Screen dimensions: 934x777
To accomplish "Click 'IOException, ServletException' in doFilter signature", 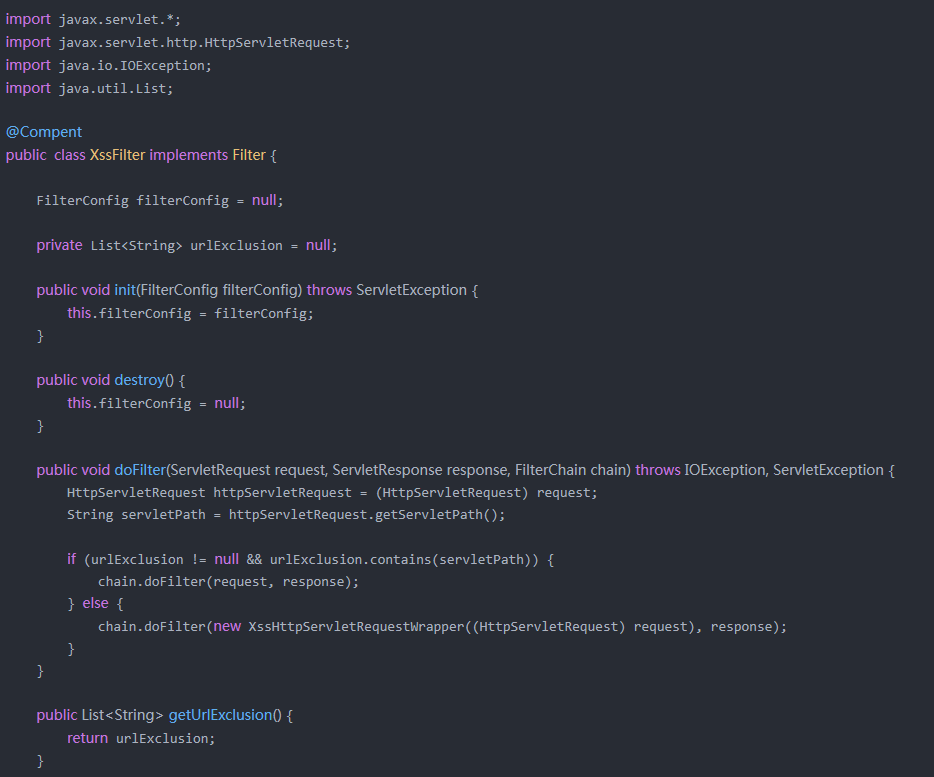I will click(x=784, y=470).
